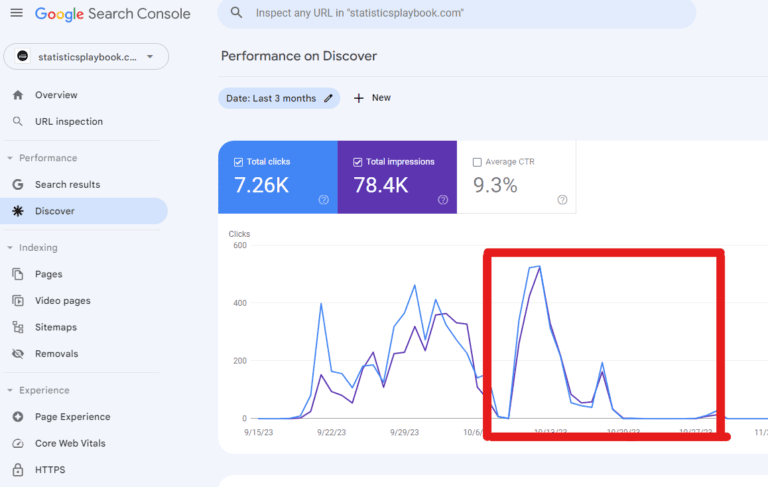Screen dimensions: 768x487
Task: Click the HTTPS padlock icon
Action: pos(18,469)
